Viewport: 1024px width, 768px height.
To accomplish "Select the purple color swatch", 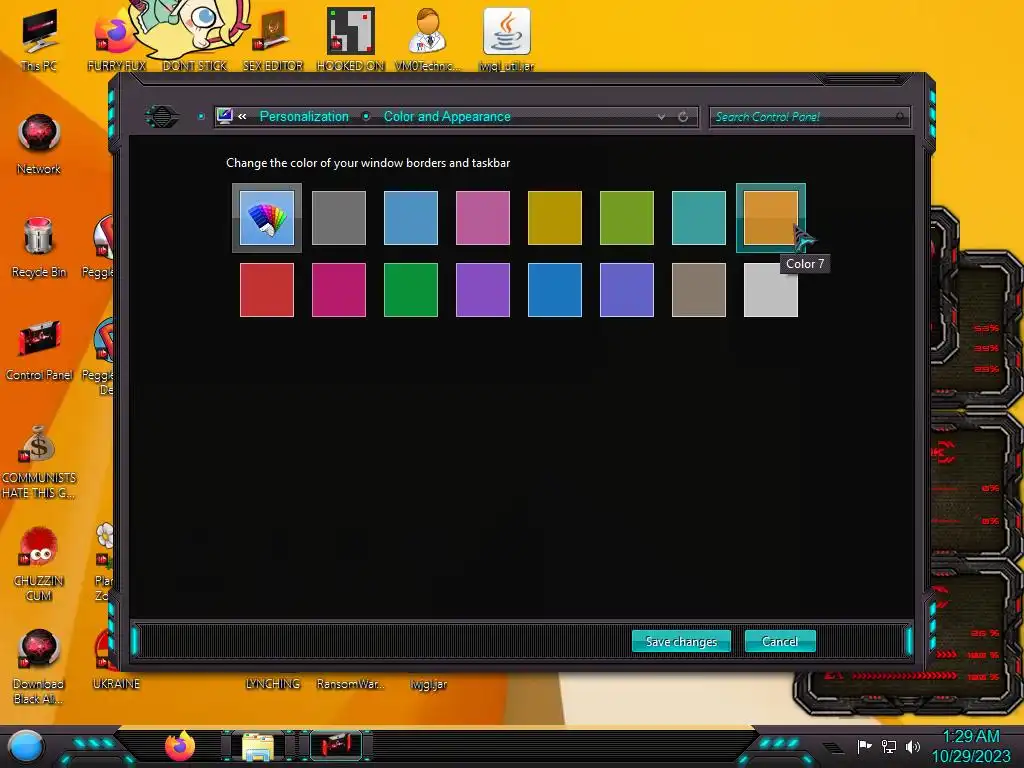I will [483, 290].
